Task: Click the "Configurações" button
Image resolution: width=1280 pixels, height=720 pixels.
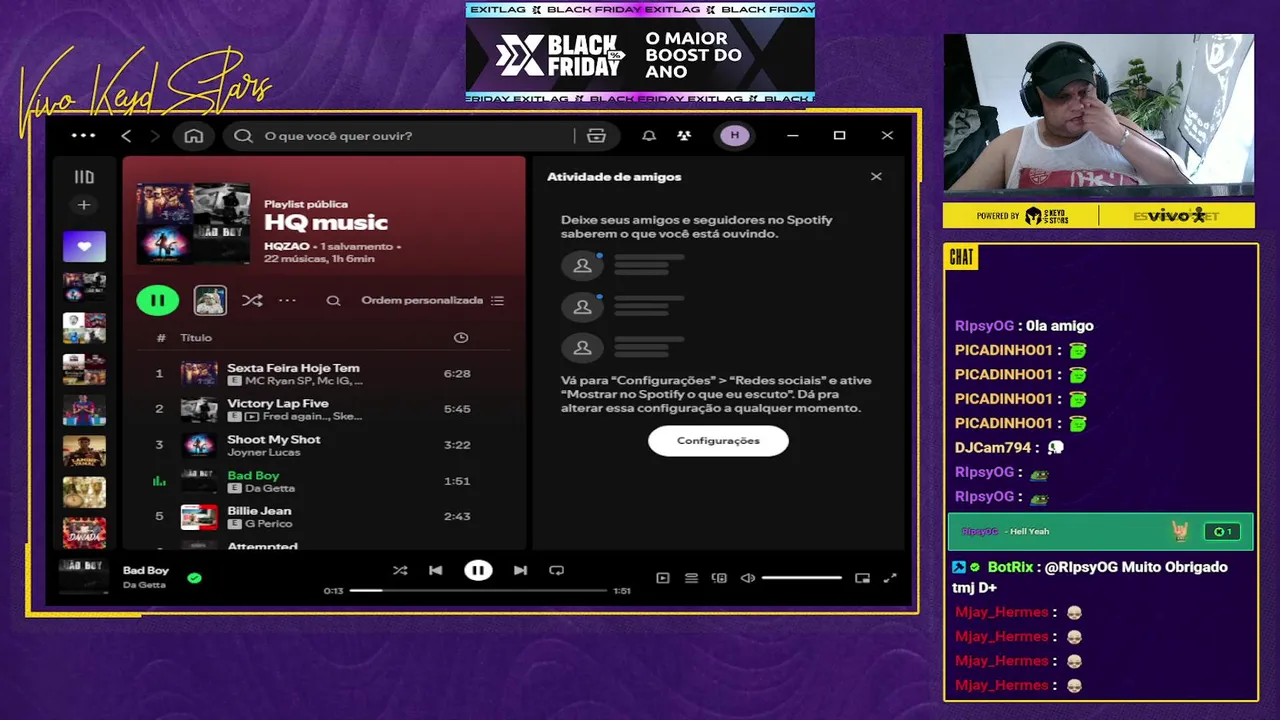Action: tap(718, 441)
